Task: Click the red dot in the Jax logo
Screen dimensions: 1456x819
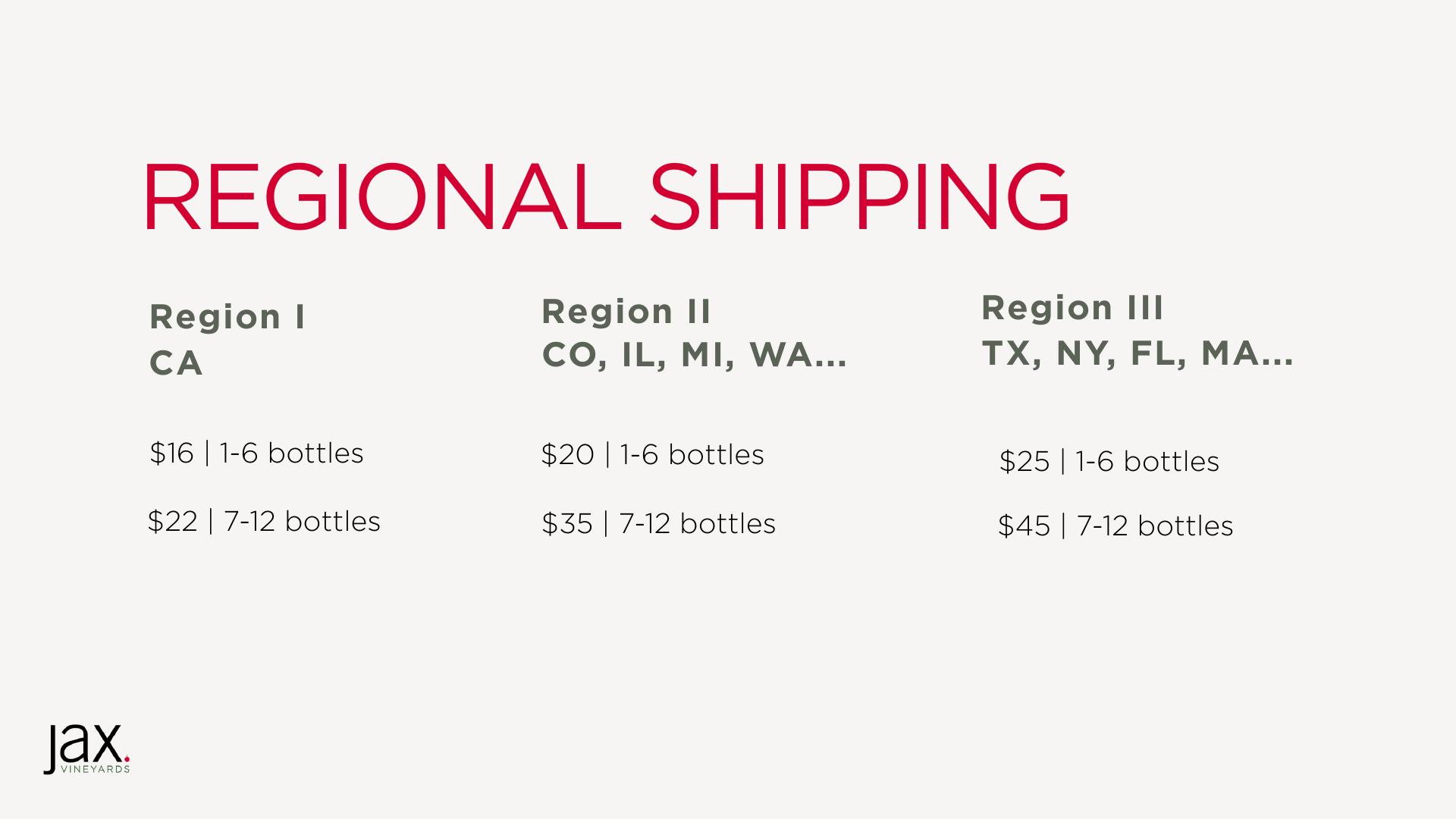Action: pos(127,757)
